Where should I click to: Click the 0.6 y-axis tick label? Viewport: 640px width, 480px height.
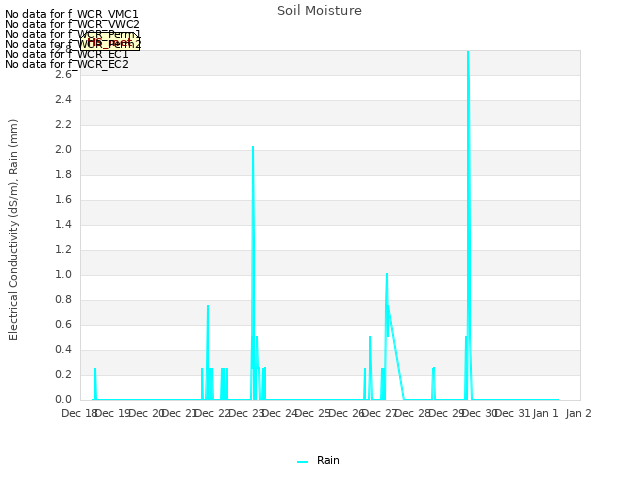click(x=63, y=325)
